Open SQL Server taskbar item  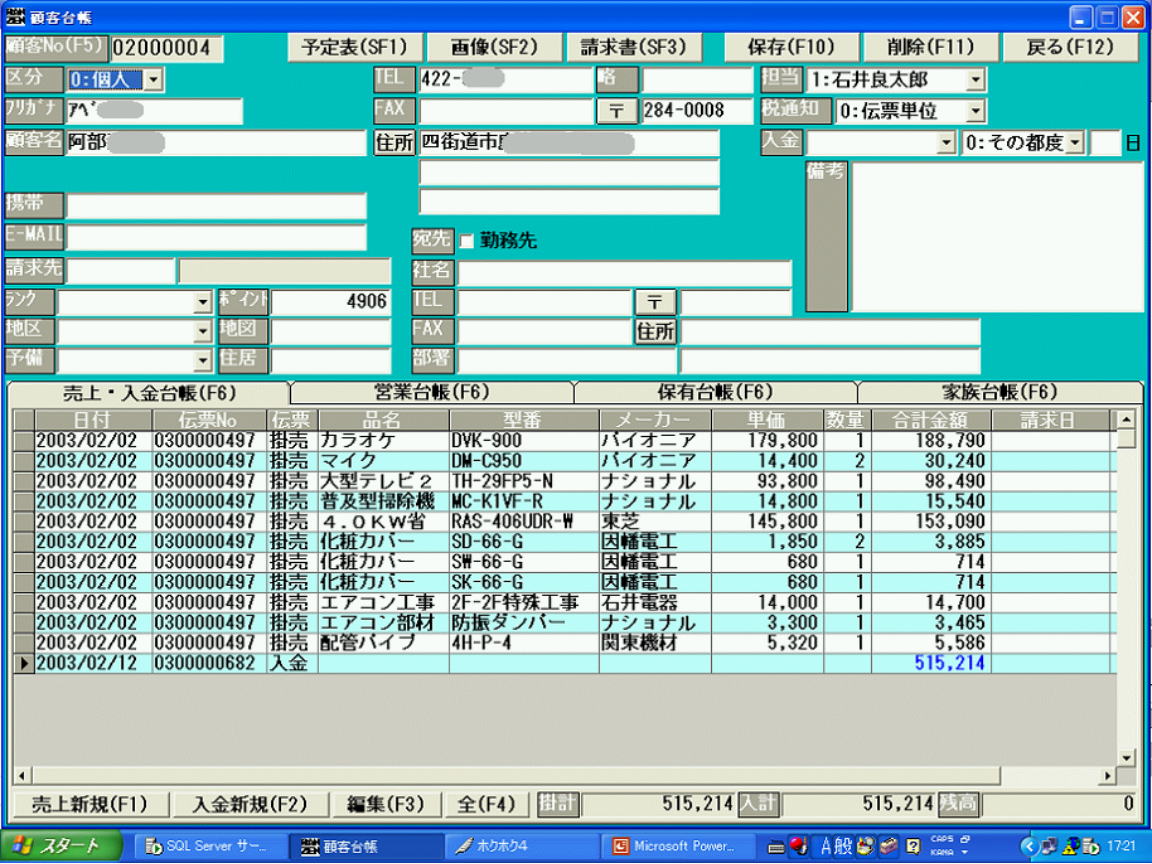(x=207, y=846)
